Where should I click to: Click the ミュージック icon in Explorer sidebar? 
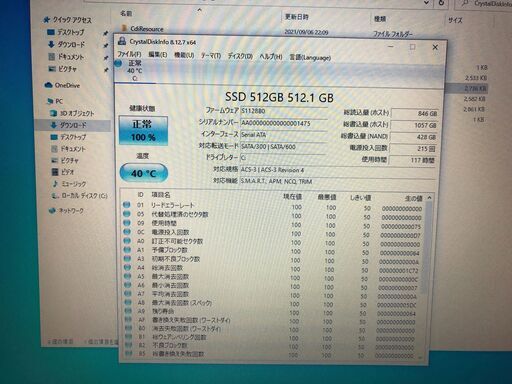coord(55,184)
